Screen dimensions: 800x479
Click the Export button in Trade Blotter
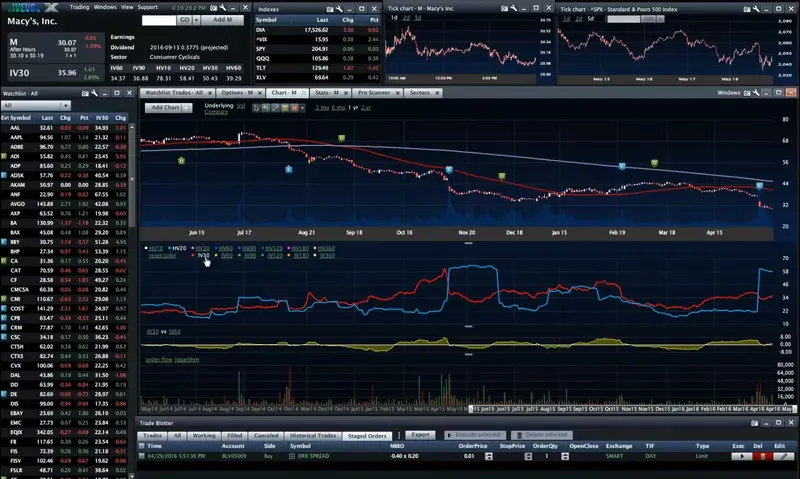click(420, 435)
